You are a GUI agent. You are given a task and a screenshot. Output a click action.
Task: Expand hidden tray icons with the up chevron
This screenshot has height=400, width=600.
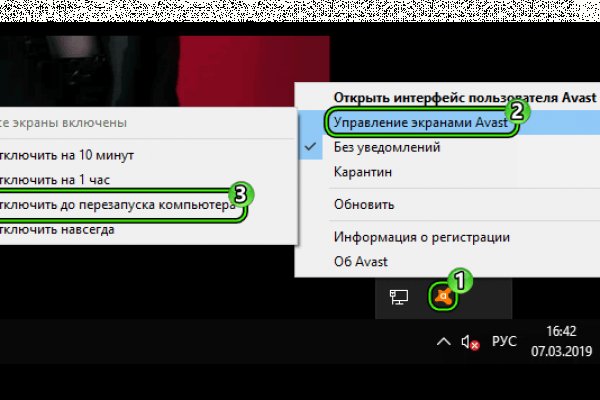(x=442, y=343)
